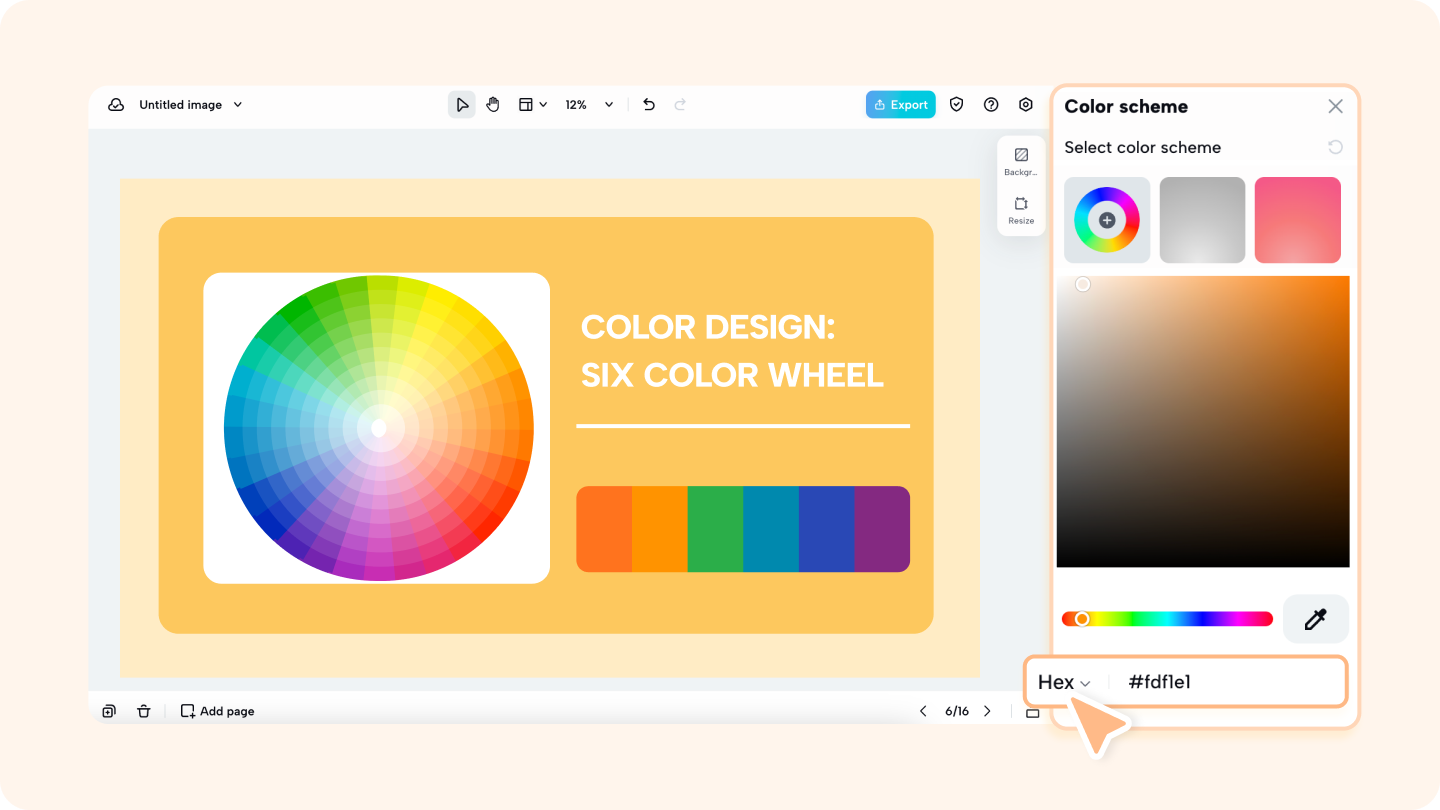Image resolution: width=1440 pixels, height=810 pixels.
Task: Click Add page
Action: [x=217, y=711]
